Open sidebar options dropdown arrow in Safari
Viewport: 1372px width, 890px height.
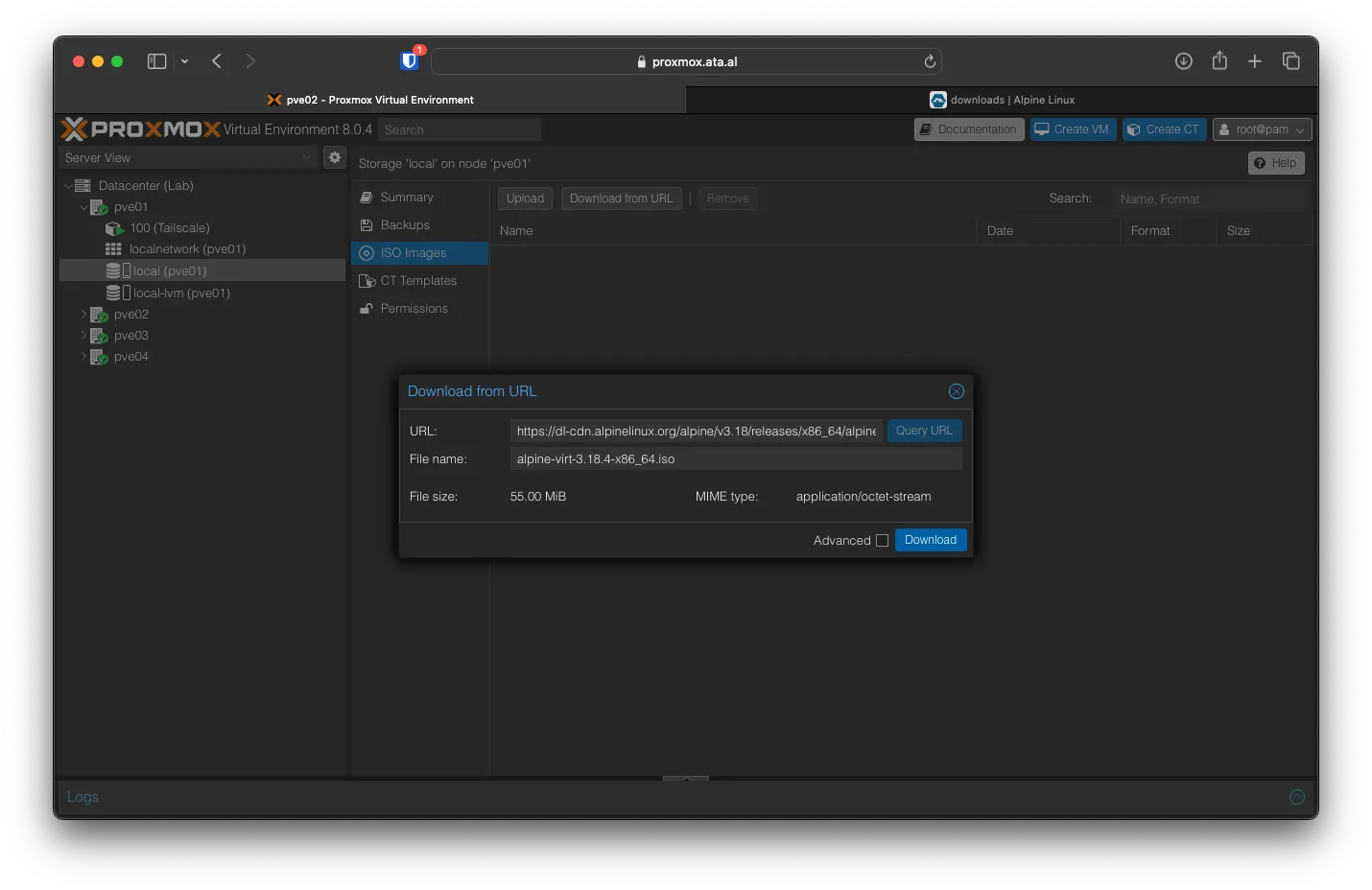184,61
